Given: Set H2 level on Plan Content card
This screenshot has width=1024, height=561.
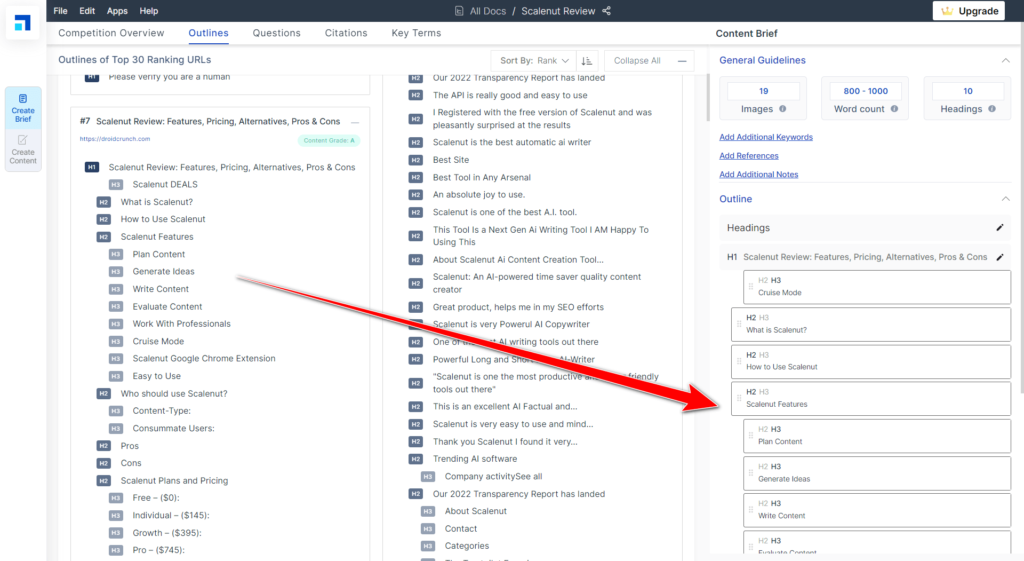Looking at the screenshot, I should tap(763, 429).
